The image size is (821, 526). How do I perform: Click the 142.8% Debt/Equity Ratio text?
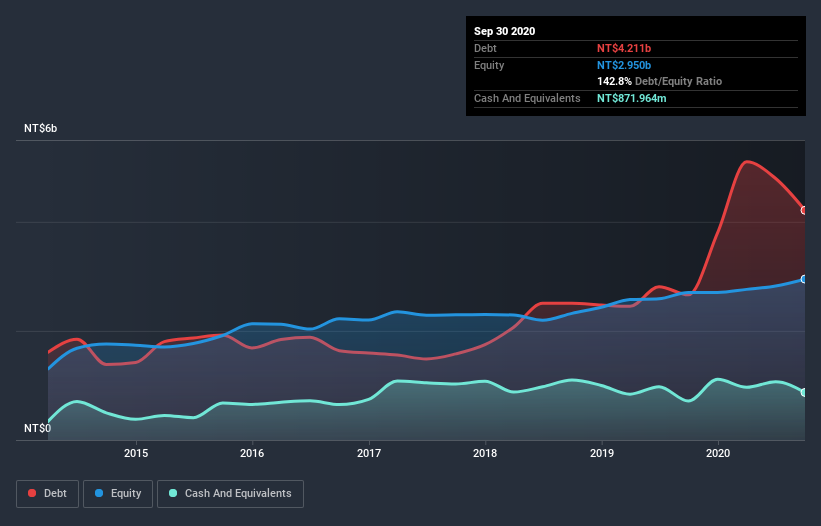(660, 82)
